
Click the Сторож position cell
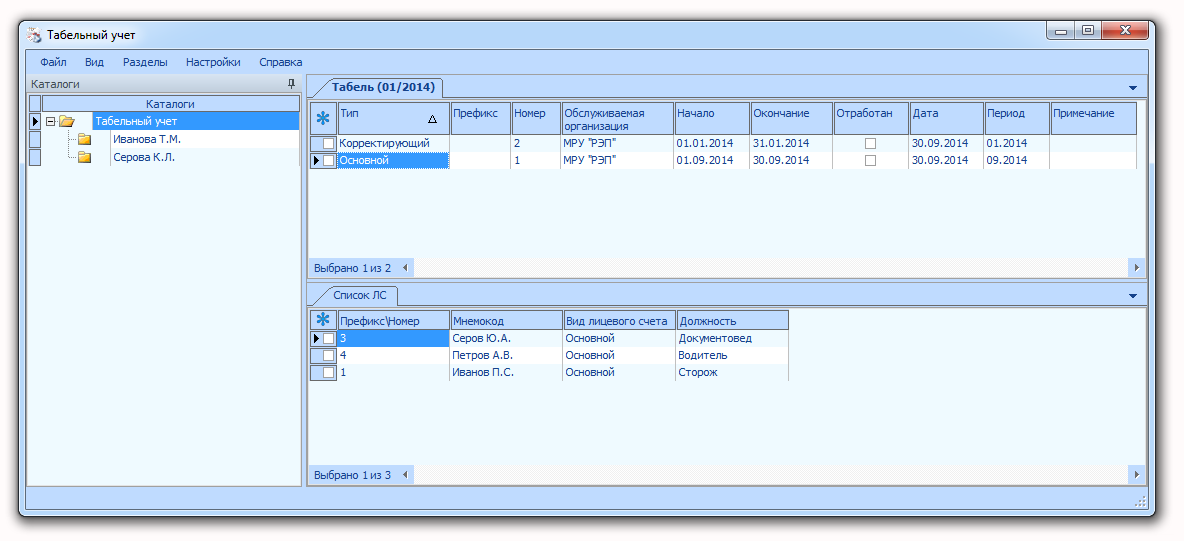pos(732,373)
